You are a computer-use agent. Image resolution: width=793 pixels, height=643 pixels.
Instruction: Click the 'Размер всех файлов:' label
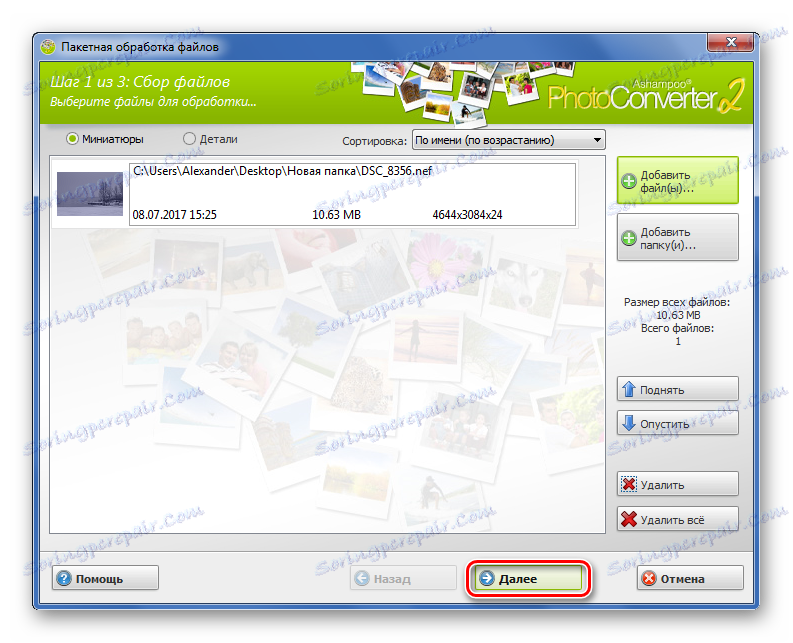677,303
